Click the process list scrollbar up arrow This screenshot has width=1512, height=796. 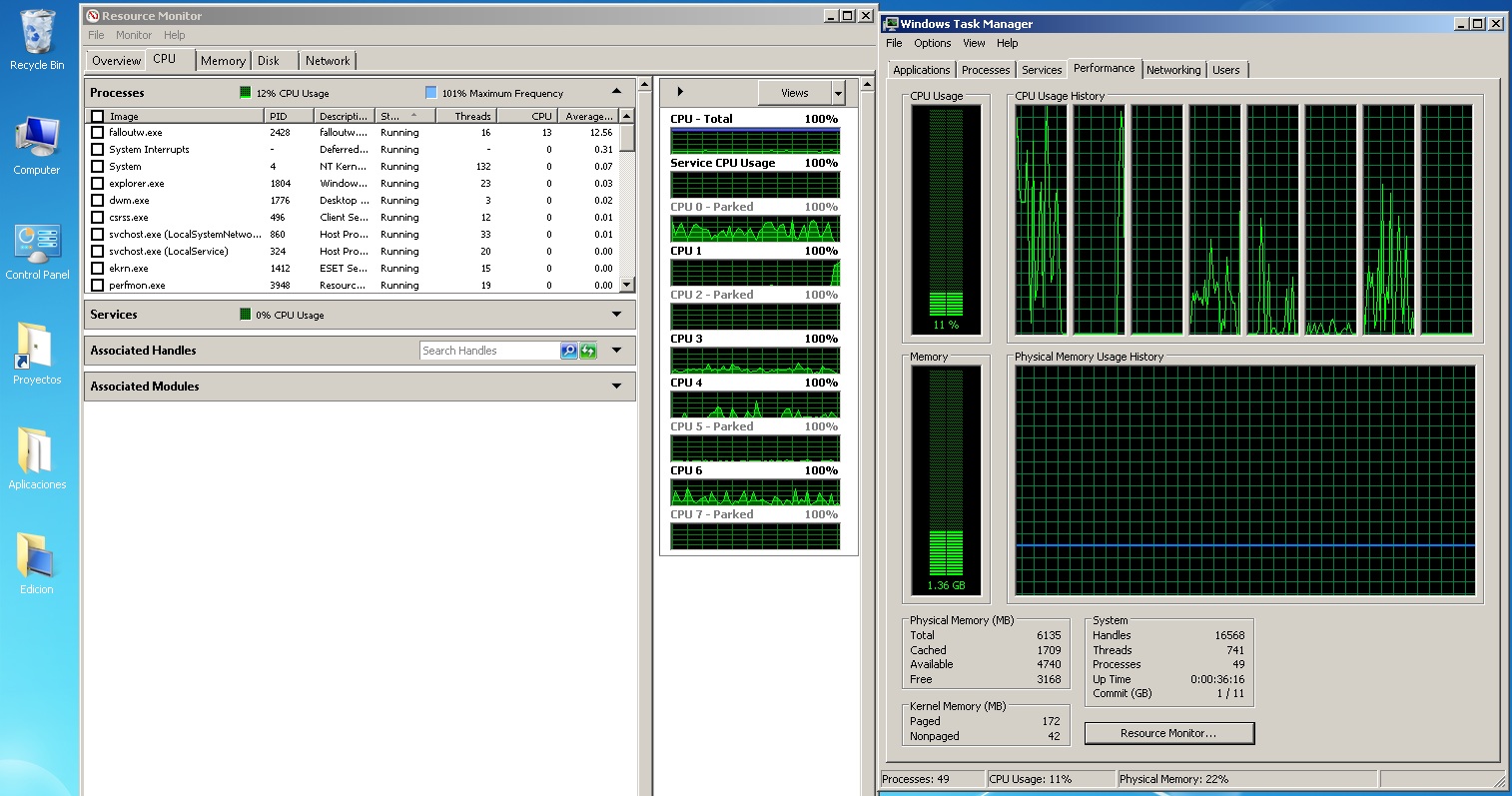click(x=627, y=116)
